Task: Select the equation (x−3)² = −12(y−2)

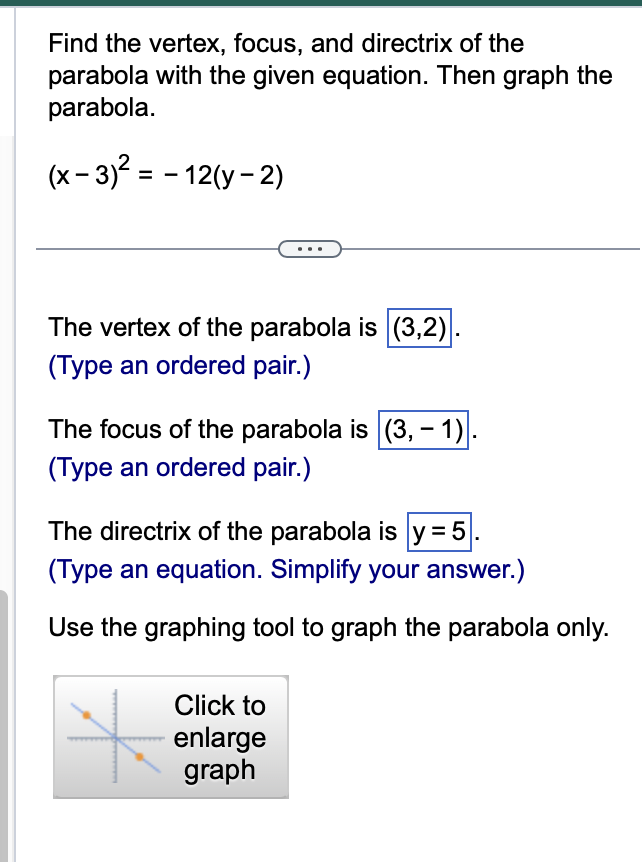Action: (x=166, y=172)
